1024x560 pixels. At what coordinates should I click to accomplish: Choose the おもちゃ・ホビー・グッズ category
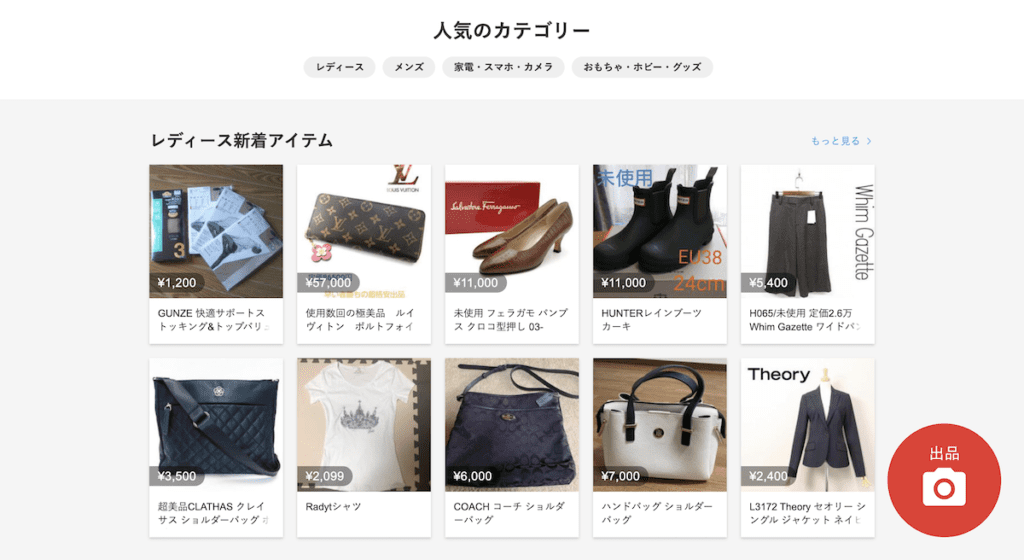(642, 67)
